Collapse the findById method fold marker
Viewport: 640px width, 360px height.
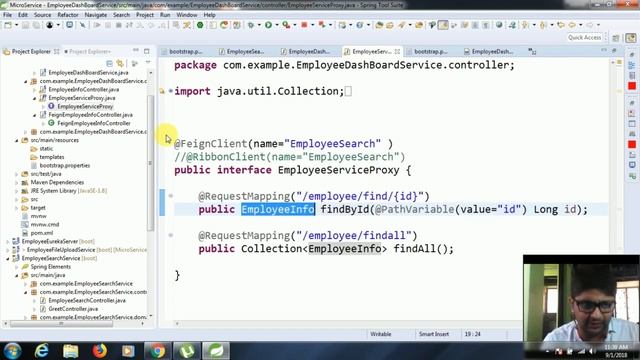pos(171,196)
